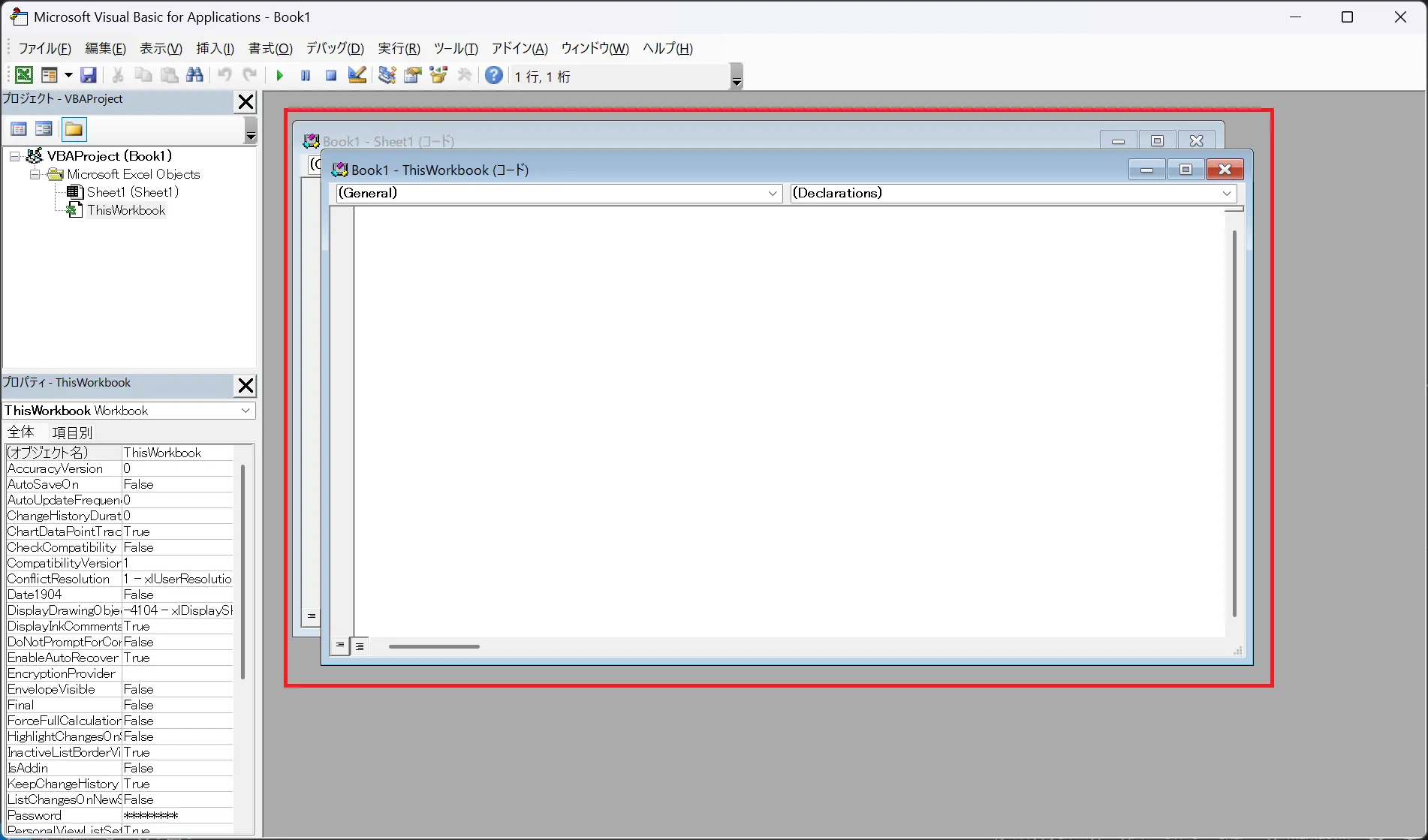This screenshot has width=1428, height=840.
Task: Switch to Procedure View in code window
Action: (340, 646)
